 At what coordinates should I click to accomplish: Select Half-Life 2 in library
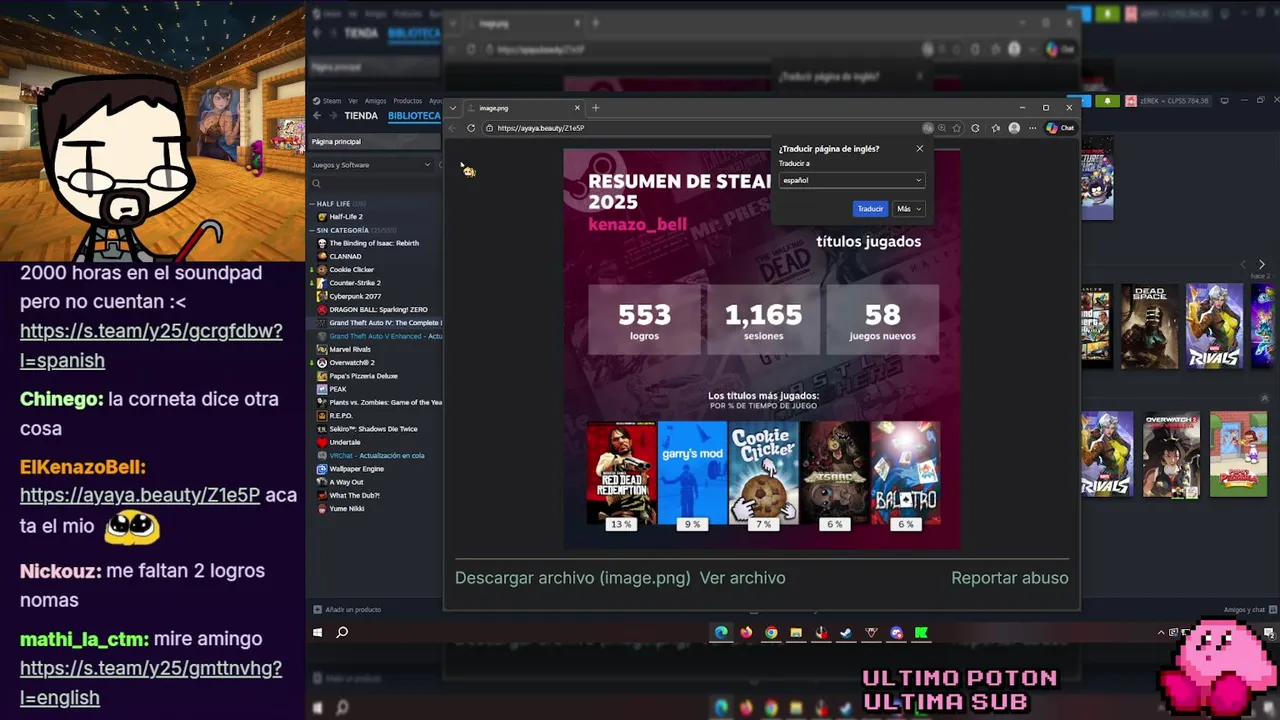click(x=346, y=217)
